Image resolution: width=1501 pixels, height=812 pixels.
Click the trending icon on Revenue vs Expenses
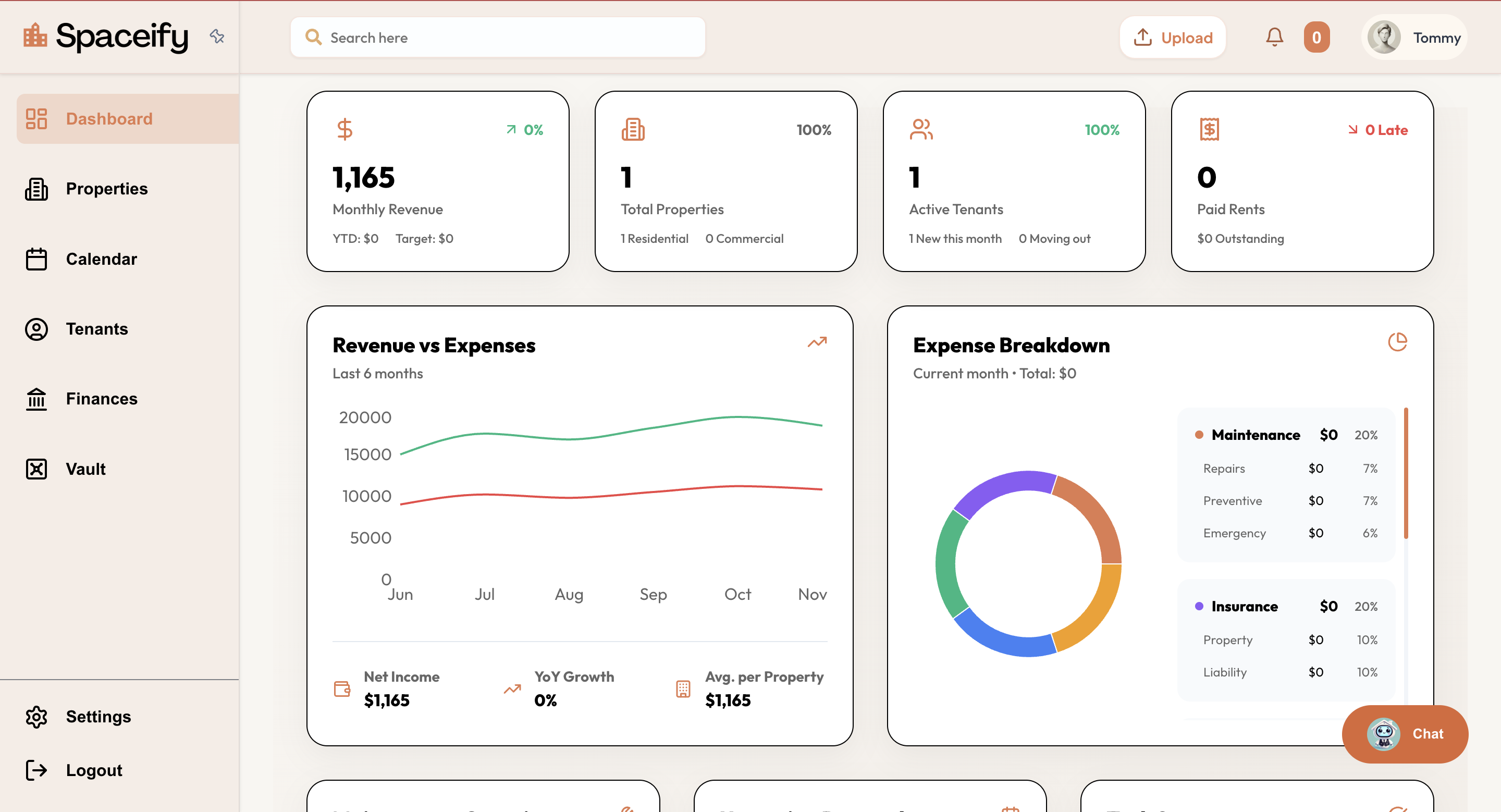pyautogui.click(x=818, y=342)
